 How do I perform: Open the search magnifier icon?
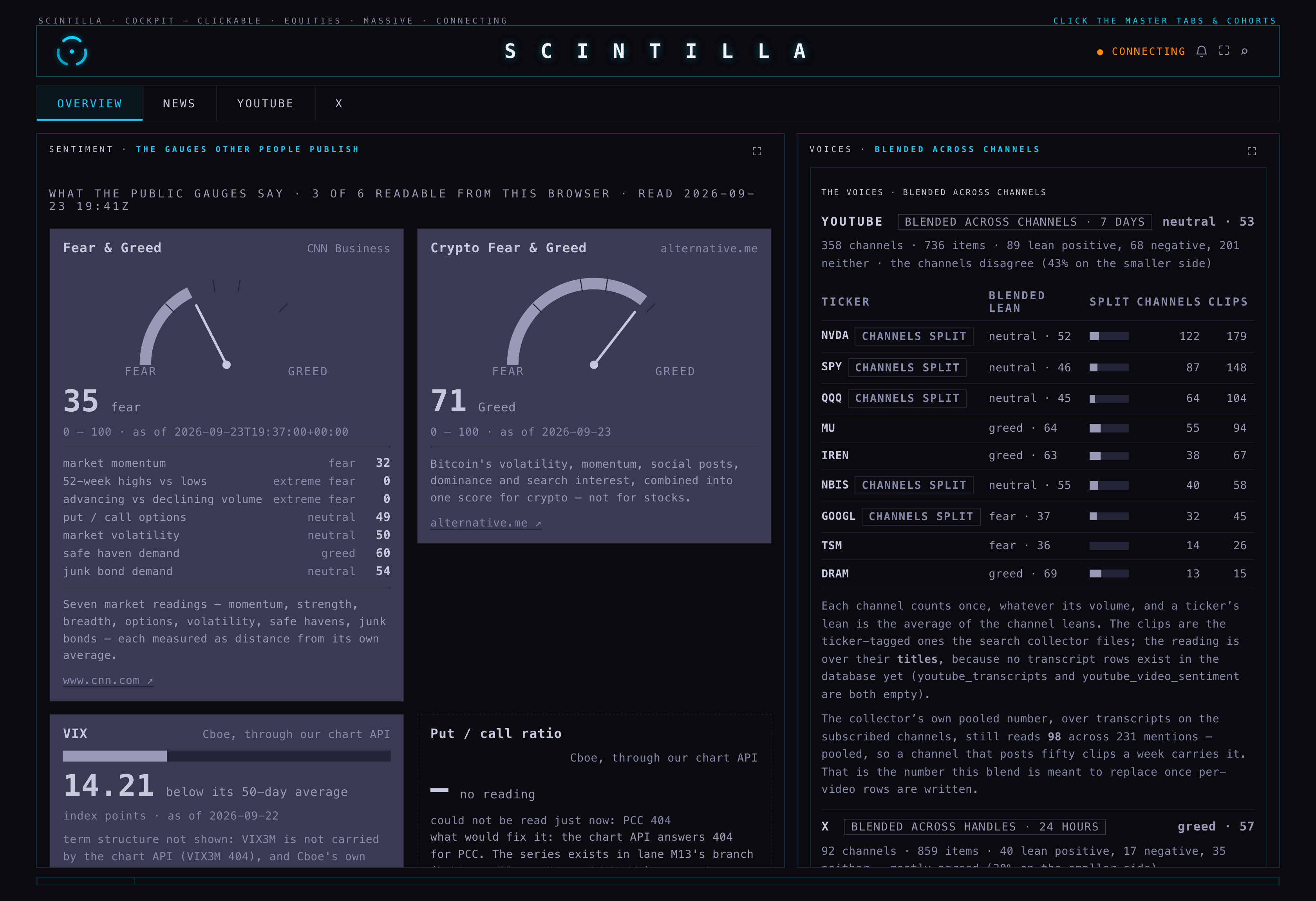pos(1245,52)
